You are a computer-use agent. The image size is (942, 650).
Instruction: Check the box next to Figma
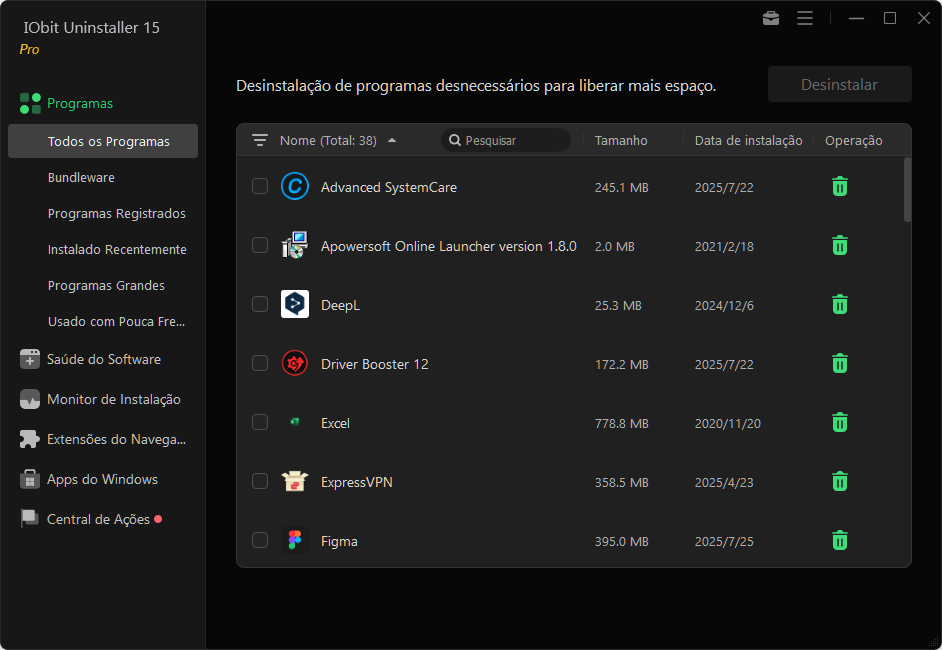[x=260, y=541]
